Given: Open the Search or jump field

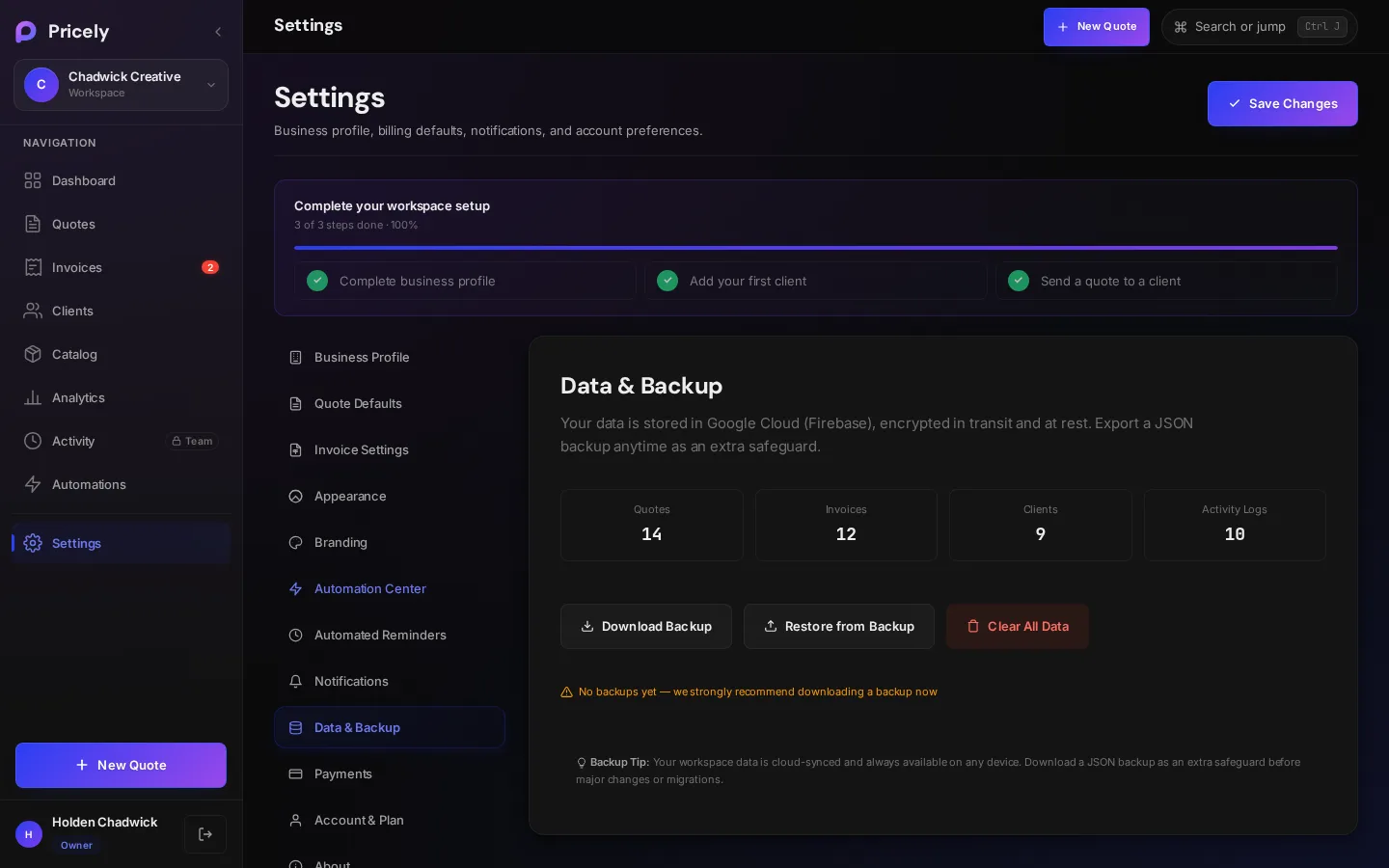Looking at the screenshot, I should [1260, 27].
